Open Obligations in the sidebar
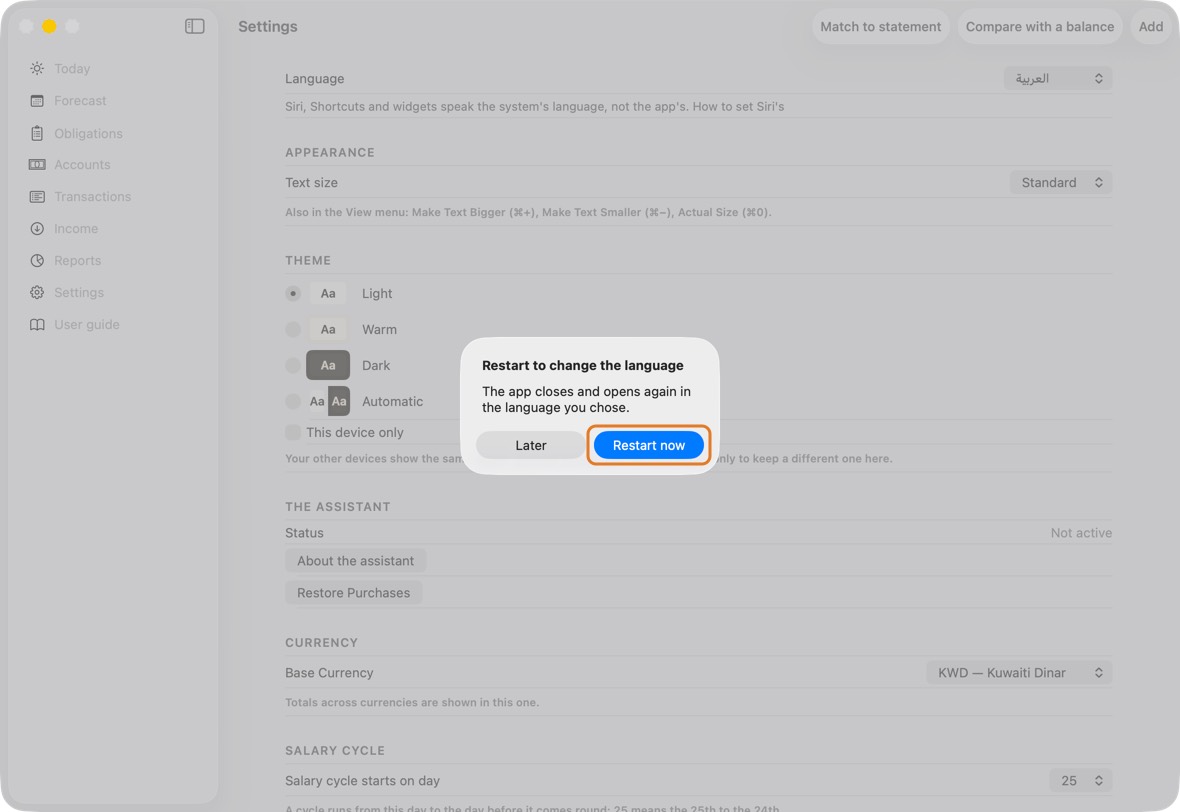 88,133
